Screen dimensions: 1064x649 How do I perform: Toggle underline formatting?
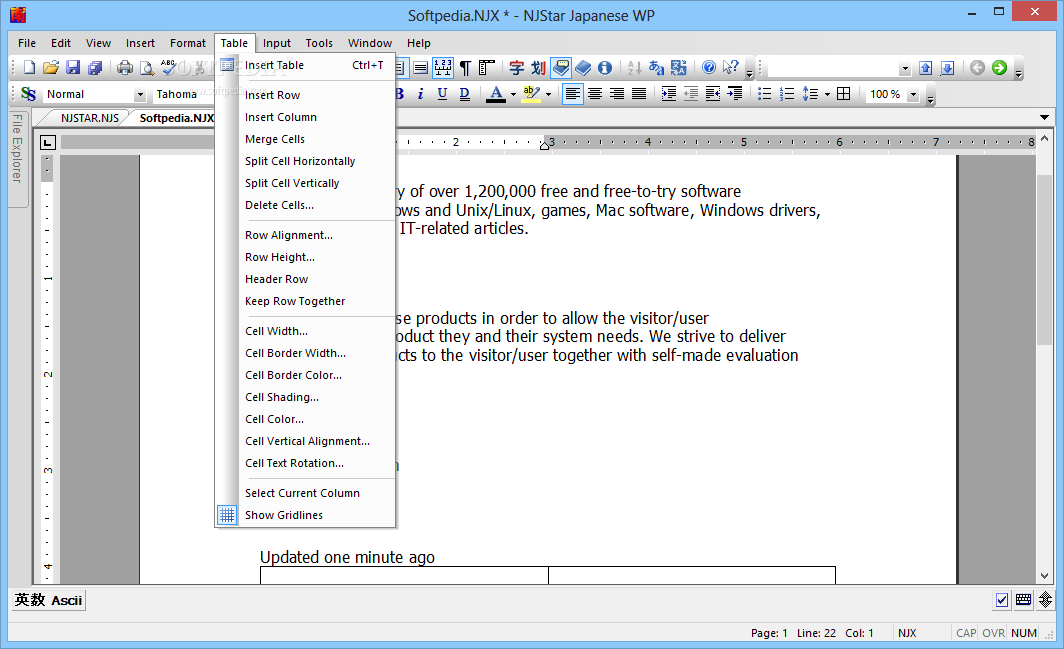coord(442,94)
